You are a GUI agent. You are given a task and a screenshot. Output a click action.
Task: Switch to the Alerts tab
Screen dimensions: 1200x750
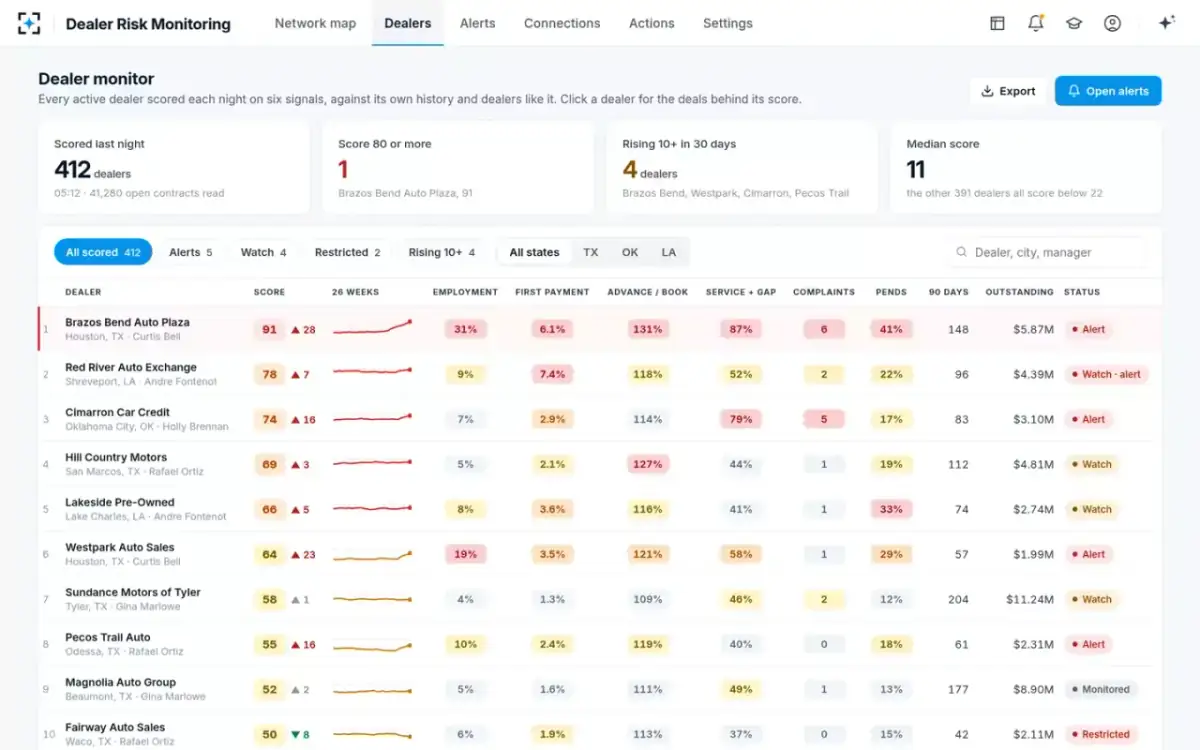click(477, 23)
